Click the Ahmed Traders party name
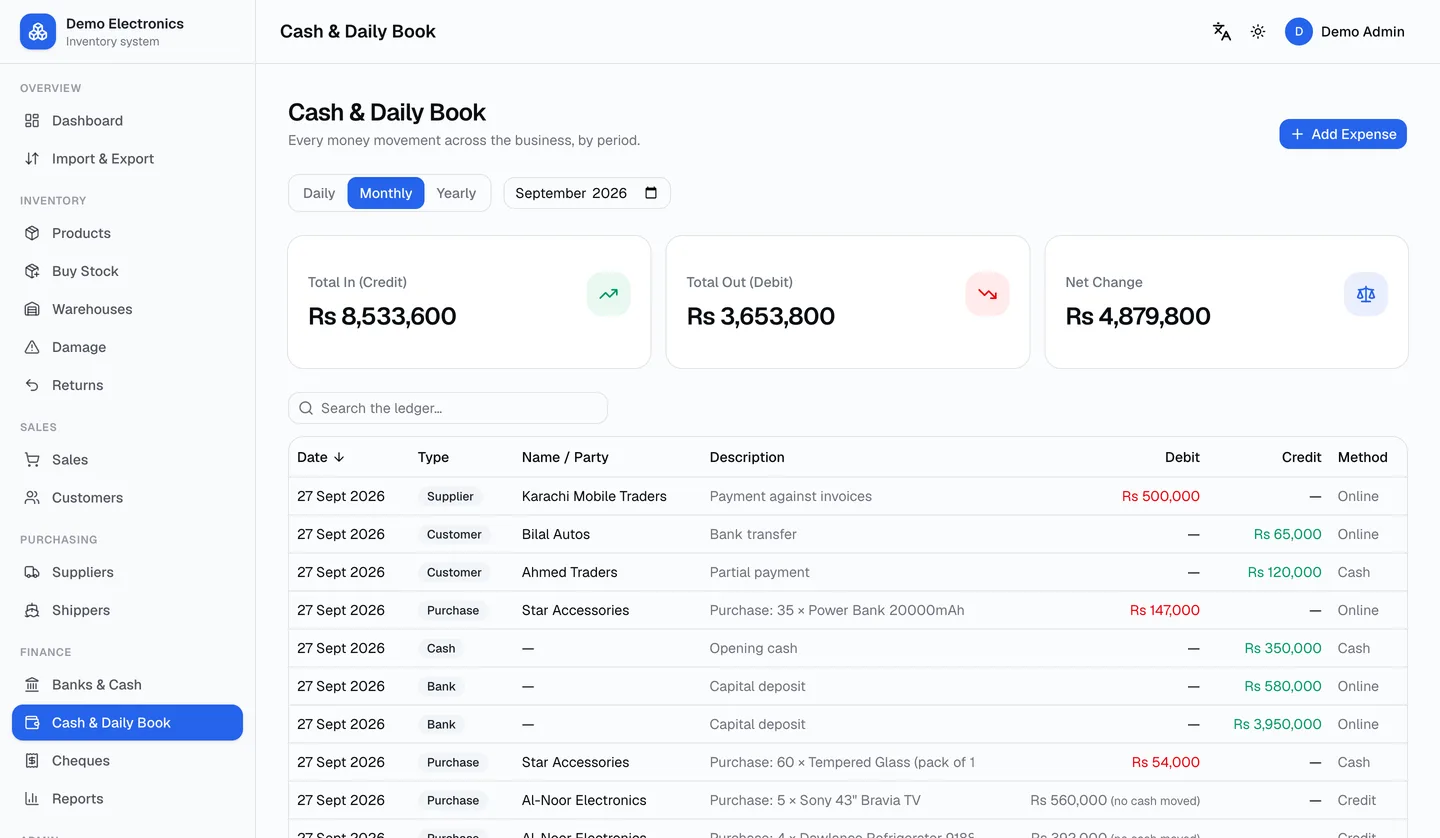 coord(570,572)
